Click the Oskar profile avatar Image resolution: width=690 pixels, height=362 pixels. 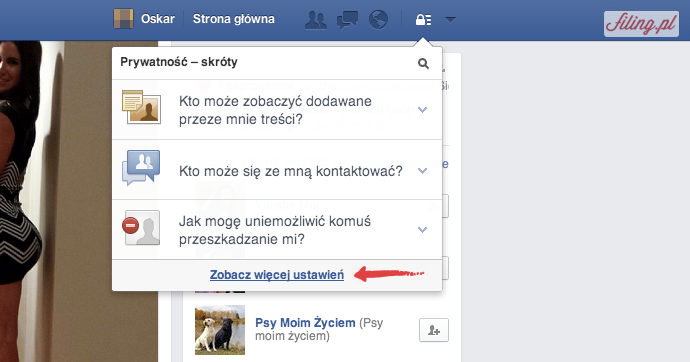click(x=123, y=19)
